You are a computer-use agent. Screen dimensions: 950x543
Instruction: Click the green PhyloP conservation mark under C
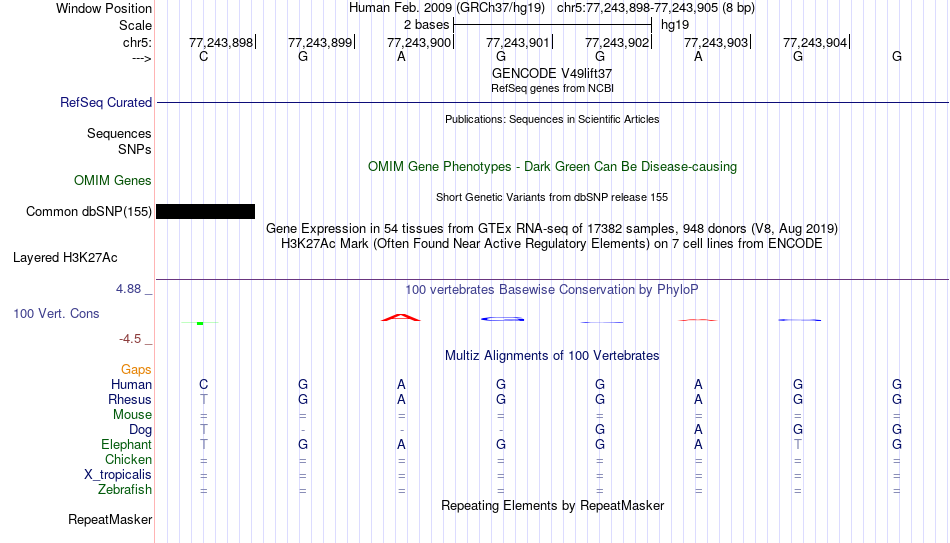coord(200,323)
